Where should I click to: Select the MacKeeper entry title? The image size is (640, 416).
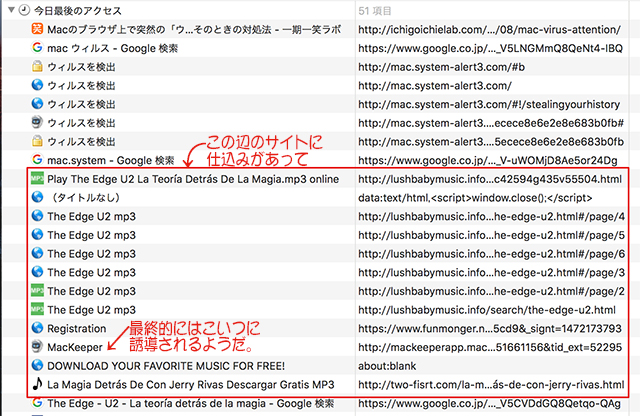point(75,347)
